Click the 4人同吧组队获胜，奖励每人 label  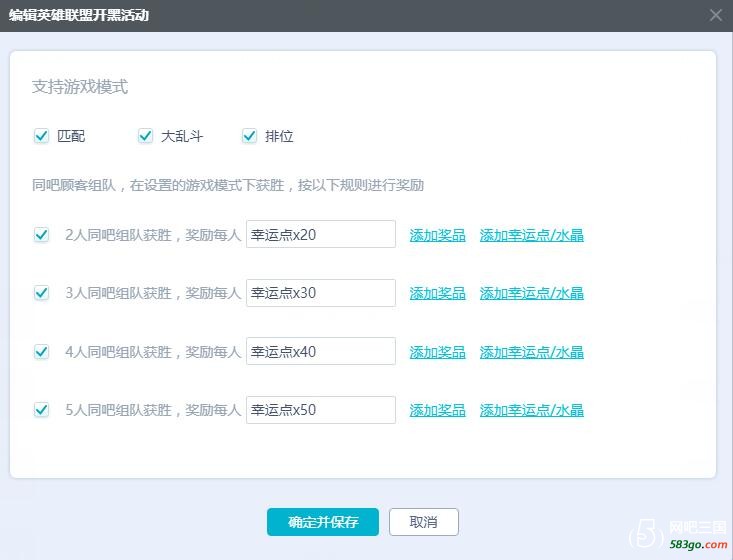[153, 352]
